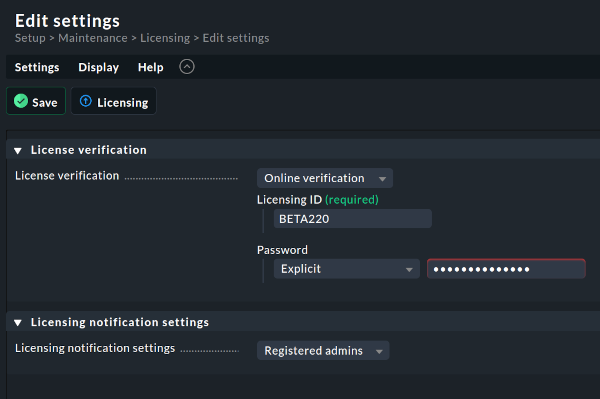
Task: Click the Licensing button
Action: coord(114,101)
